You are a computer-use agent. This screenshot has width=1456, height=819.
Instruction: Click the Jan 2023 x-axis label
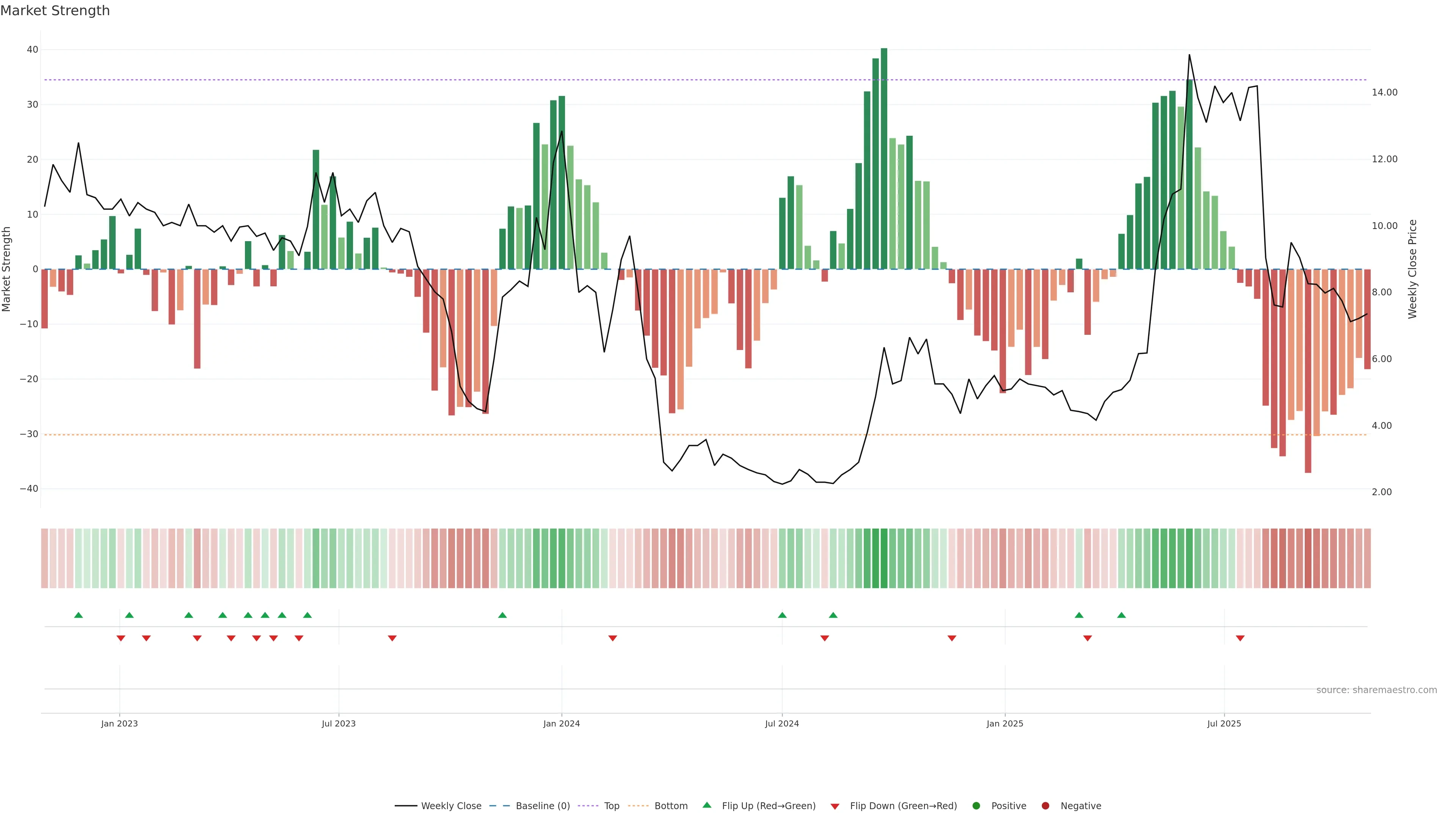click(x=119, y=723)
